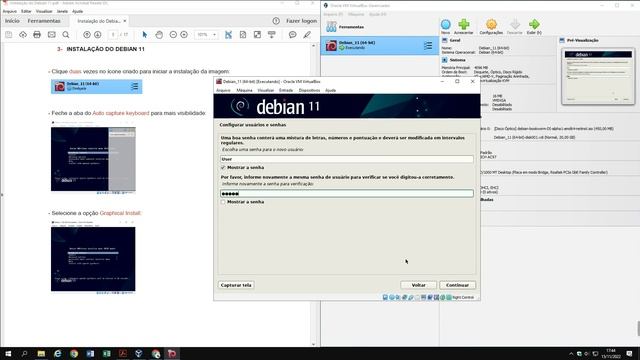Go to previous page with up arrow
This screenshot has width=640, height=360.
pyautogui.click(x=87, y=35)
